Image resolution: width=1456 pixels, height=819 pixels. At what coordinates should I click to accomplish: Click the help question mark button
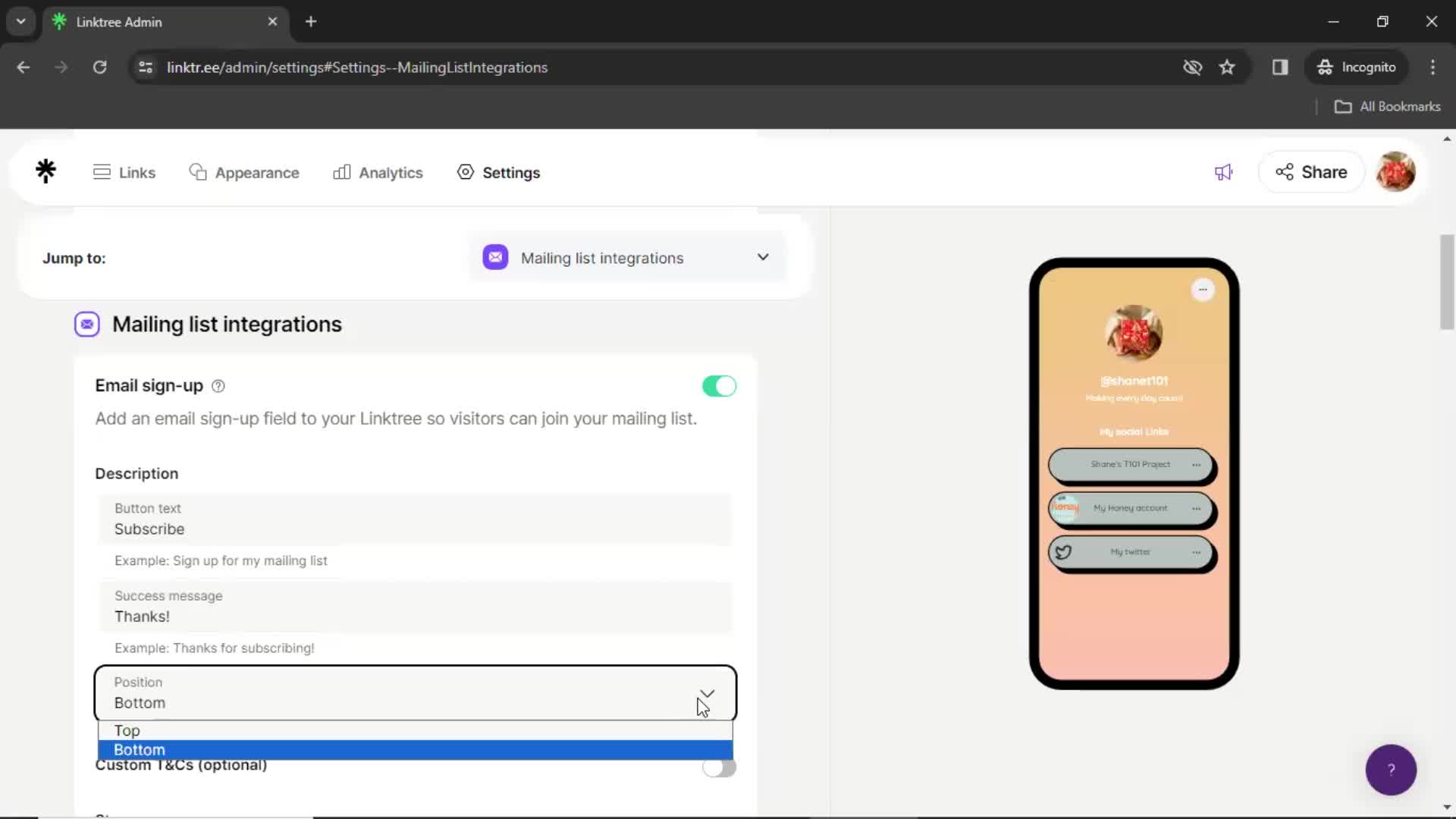[x=1391, y=769]
